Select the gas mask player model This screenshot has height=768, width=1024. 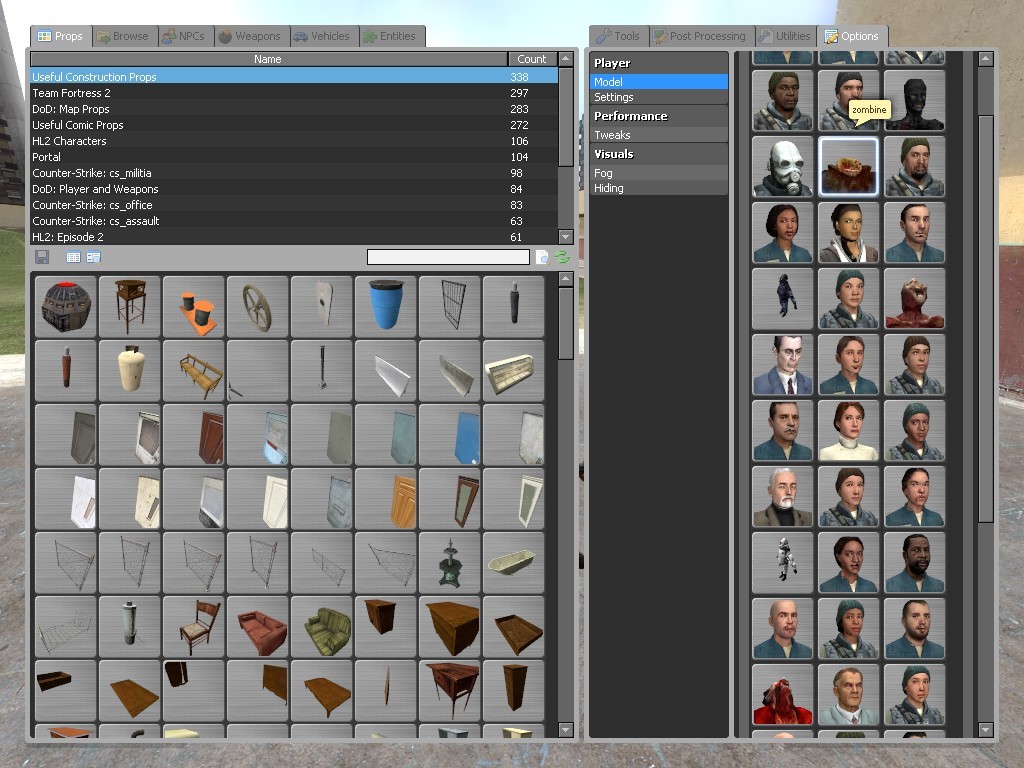click(782, 167)
